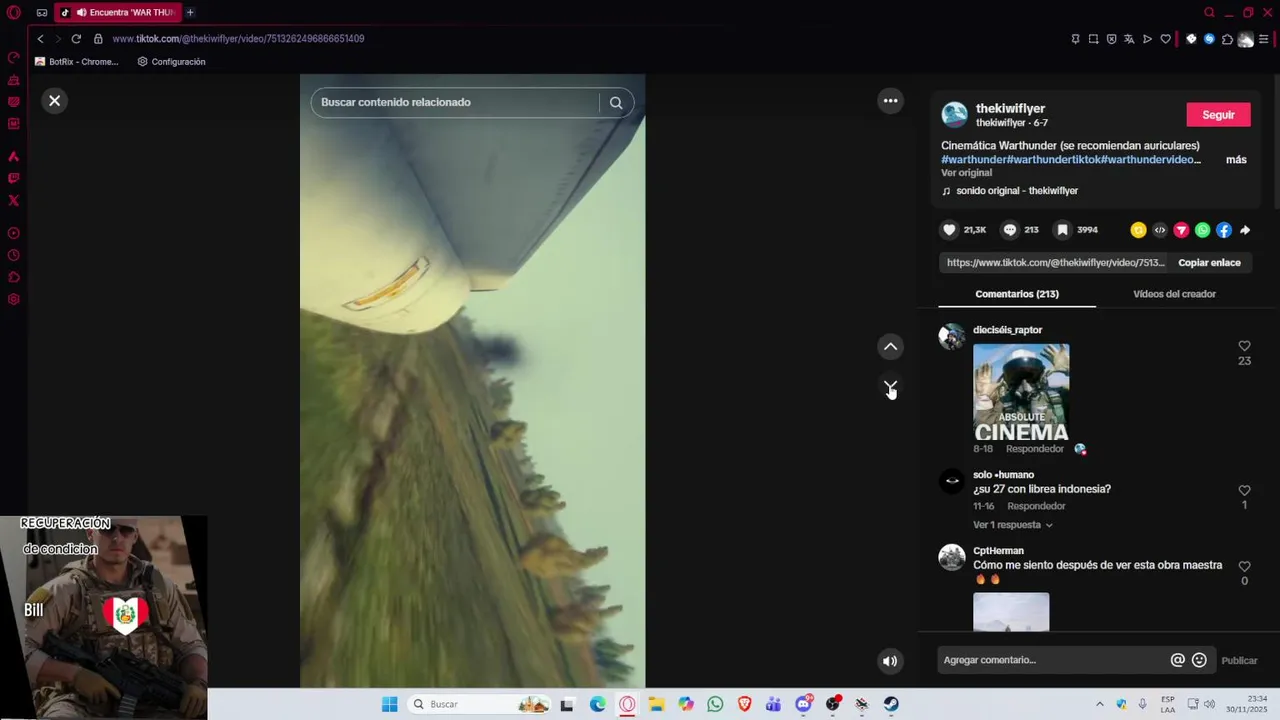Open WhatsApp from the taskbar
This screenshot has width=1280, height=720.
715,704
